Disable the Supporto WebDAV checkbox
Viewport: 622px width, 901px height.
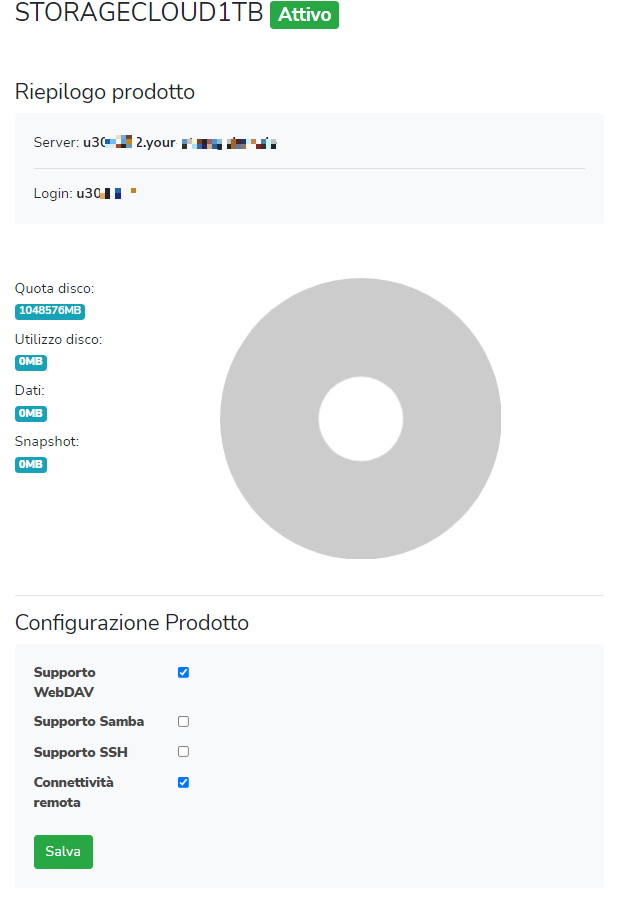click(x=183, y=672)
